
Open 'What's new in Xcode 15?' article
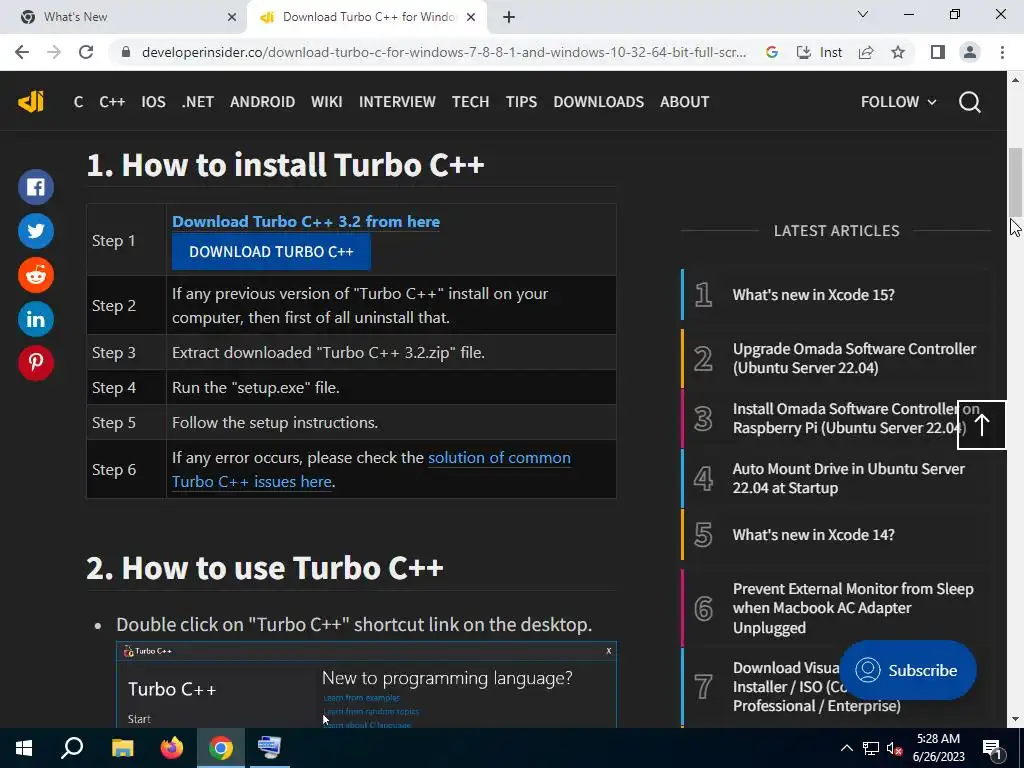click(x=813, y=295)
